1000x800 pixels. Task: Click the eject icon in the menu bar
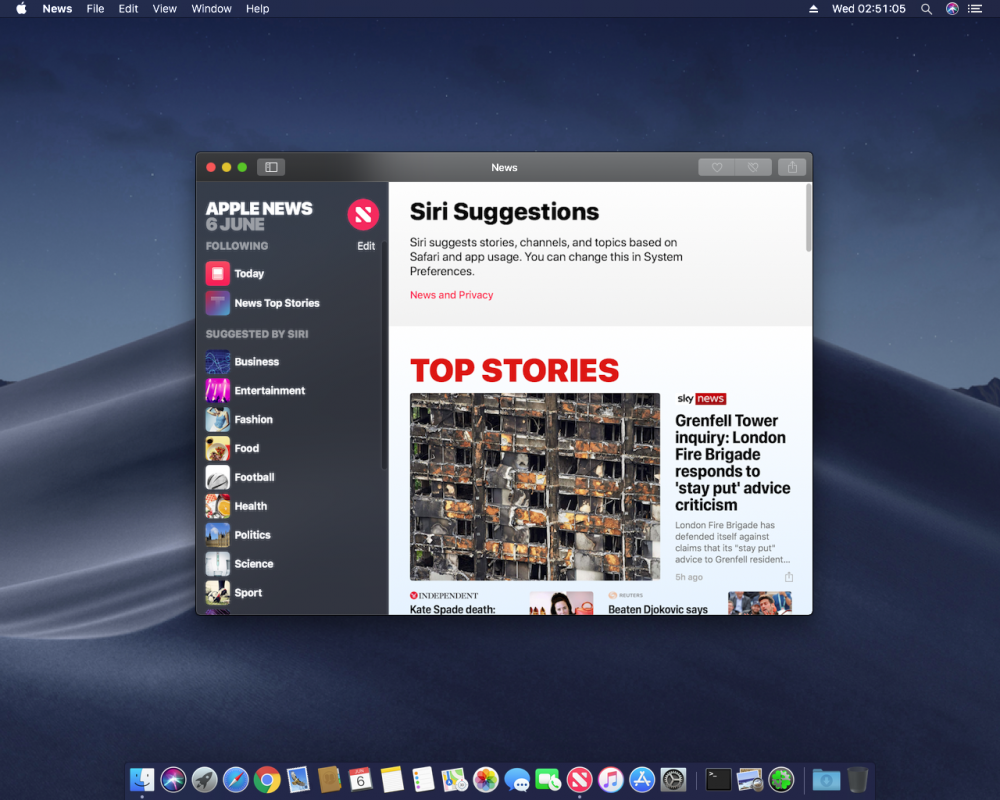point(813,9)
